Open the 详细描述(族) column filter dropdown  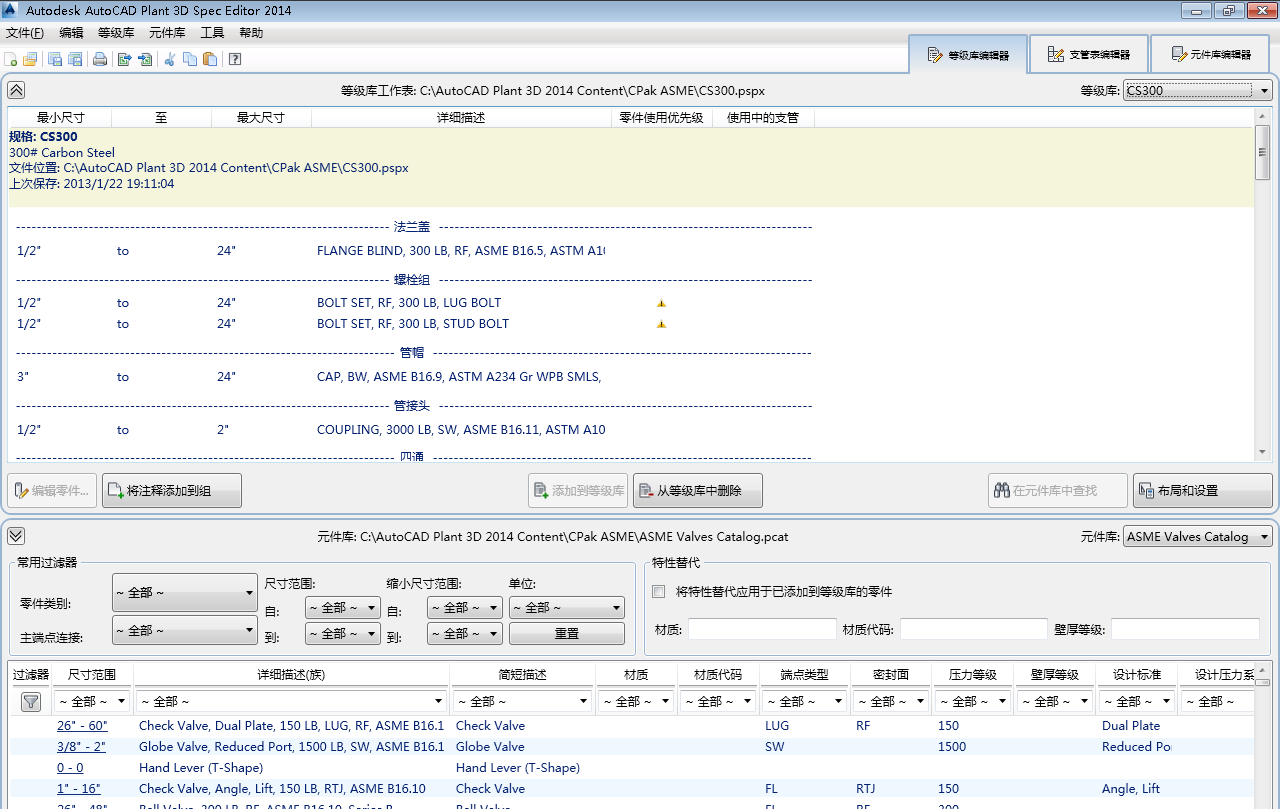pos(292,701)
